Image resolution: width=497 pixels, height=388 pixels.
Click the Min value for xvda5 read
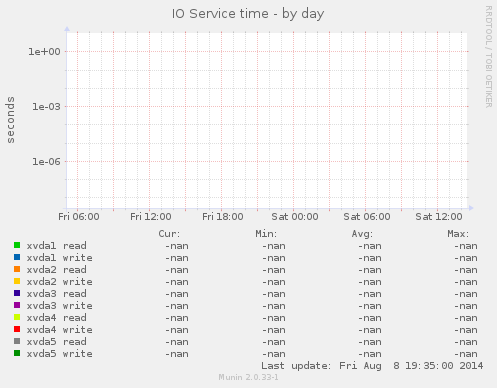pyautogui.click(x=274, y=342)
